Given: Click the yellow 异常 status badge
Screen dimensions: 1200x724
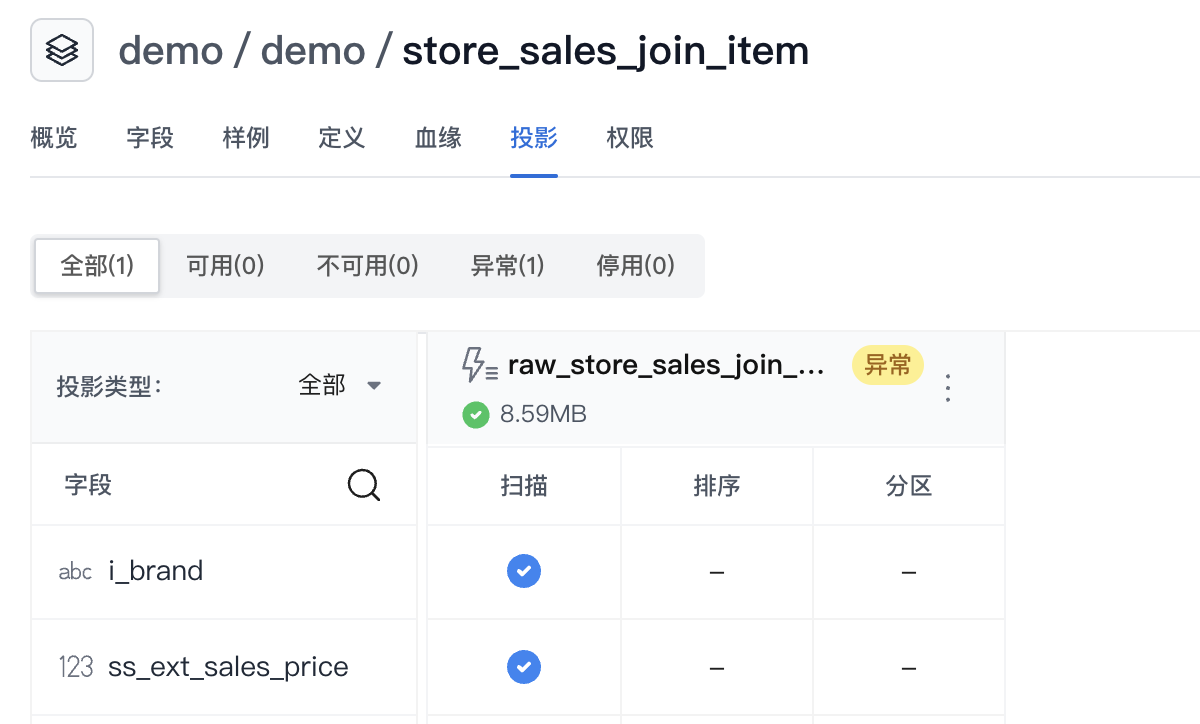Looking at the screenshot, I should pyautogui.click(x=887, y=366).
